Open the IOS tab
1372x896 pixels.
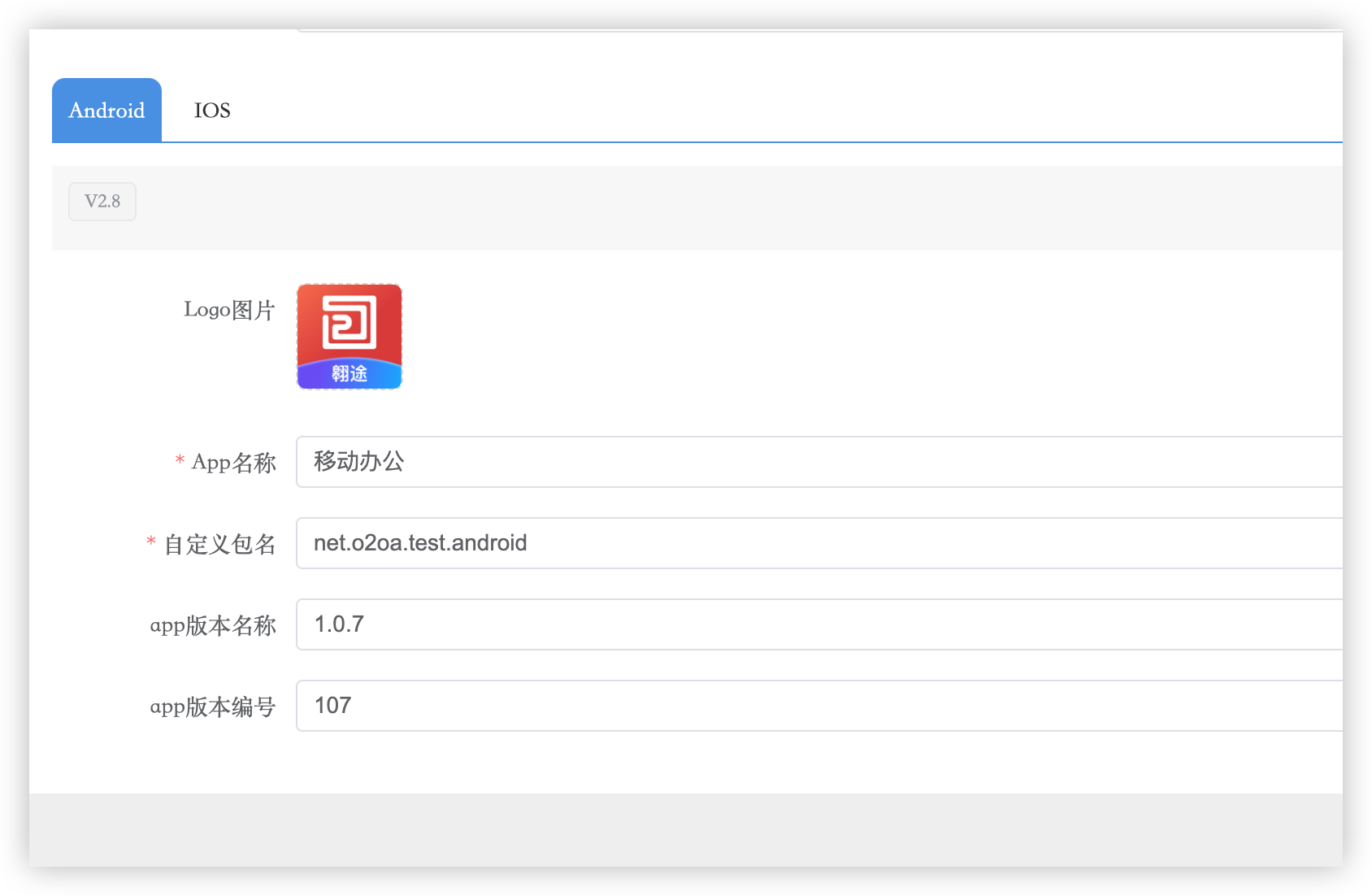click(212, 111)
